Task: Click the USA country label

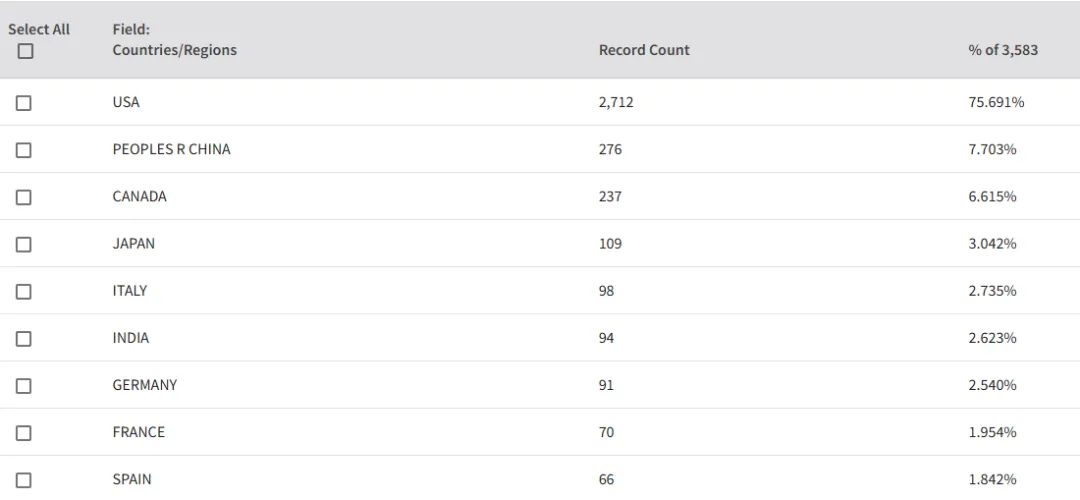Action: point(126,102)
